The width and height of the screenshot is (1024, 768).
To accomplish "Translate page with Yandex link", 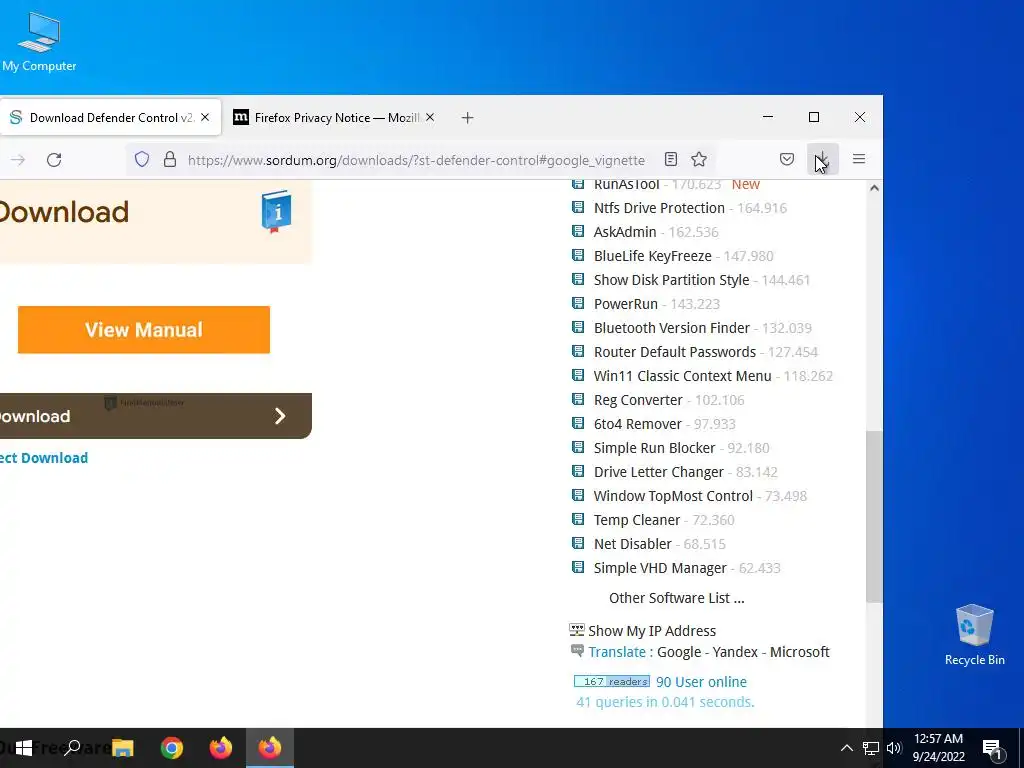I will [x=735, y=652].
